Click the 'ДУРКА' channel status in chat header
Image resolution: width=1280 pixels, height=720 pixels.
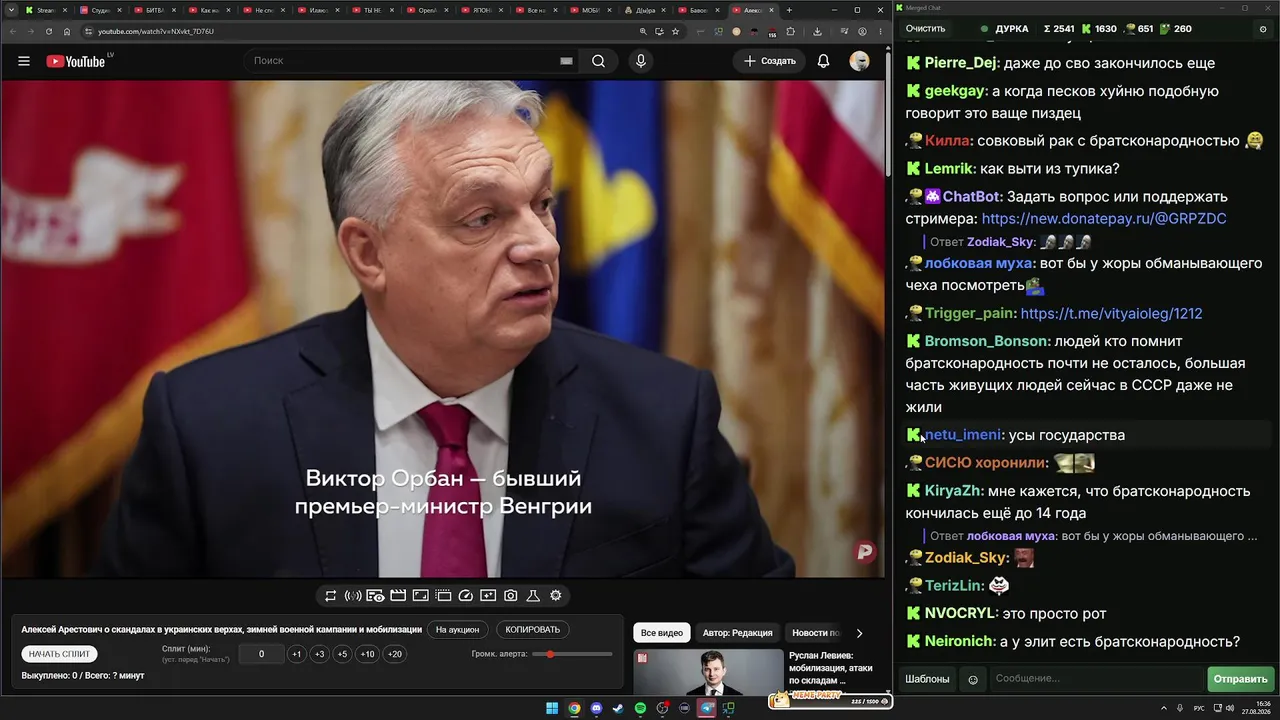(1004, 29)
